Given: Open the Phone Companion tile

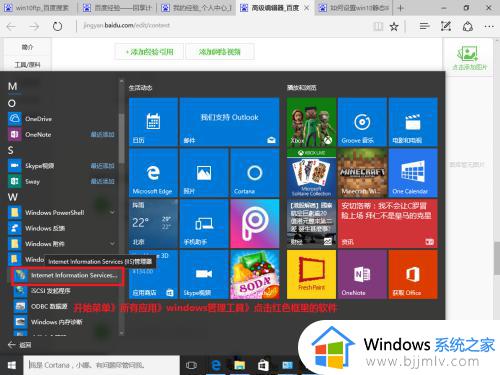Looking at the screenshot, I should point(204,224).
